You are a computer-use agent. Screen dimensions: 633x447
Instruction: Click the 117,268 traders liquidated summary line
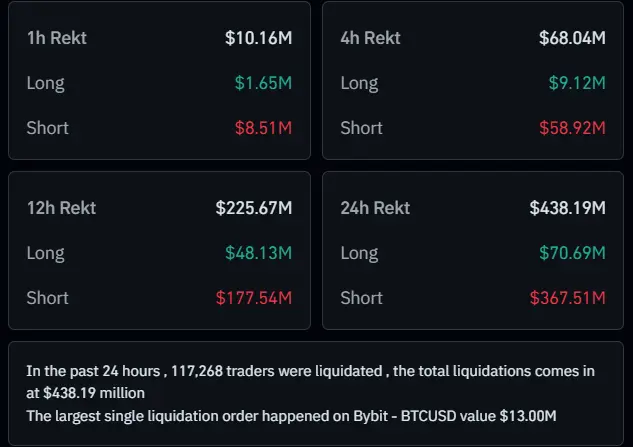[310, 371]
